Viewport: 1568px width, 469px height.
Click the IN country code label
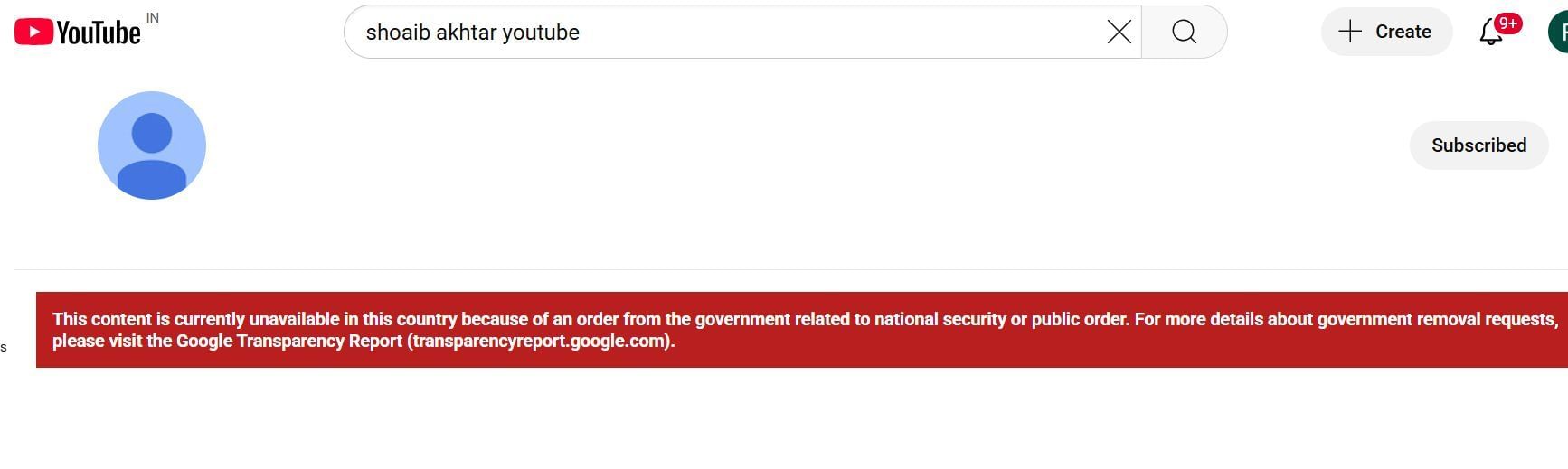[153, 18]
